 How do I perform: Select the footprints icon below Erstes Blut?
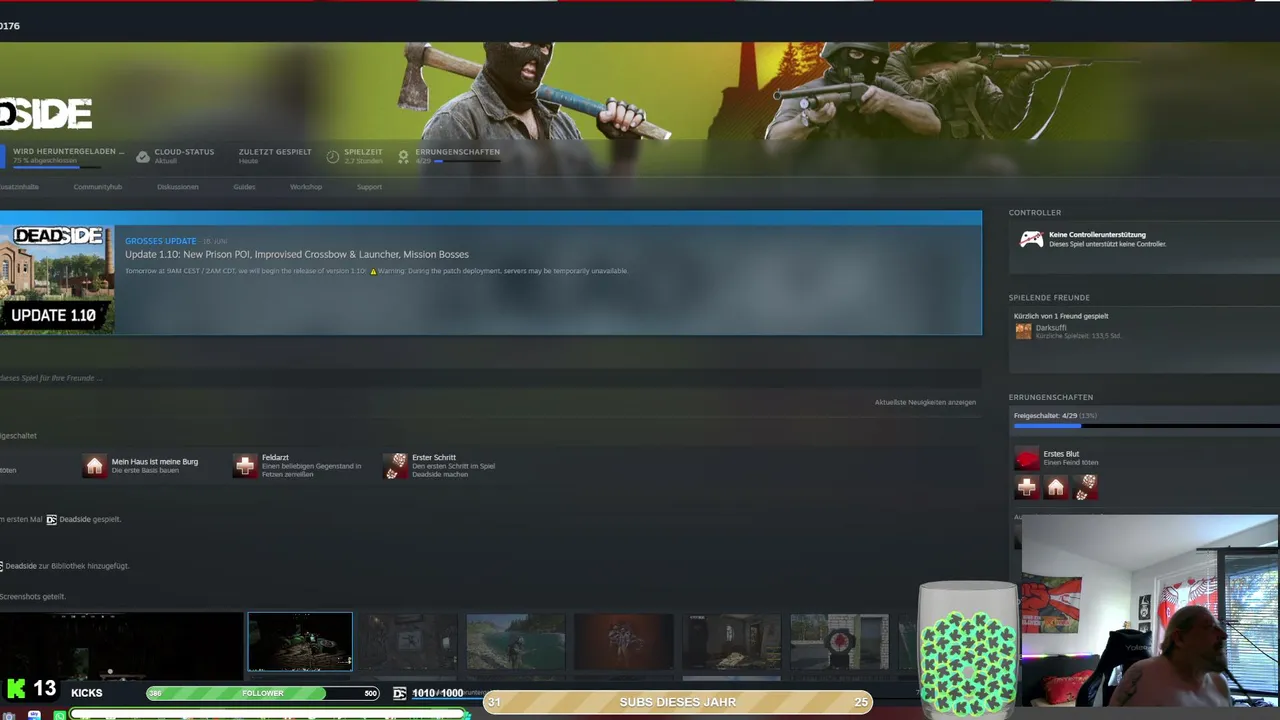coord(1086,487)
